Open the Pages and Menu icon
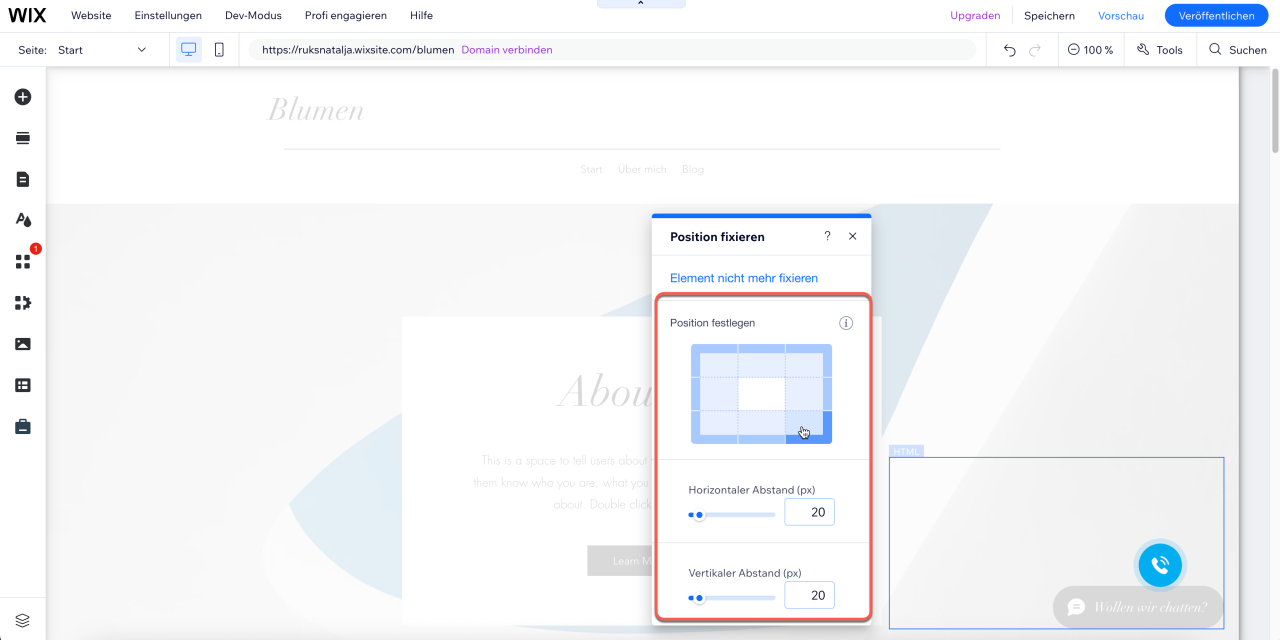1280x640 pixels. tap(23, 179)
